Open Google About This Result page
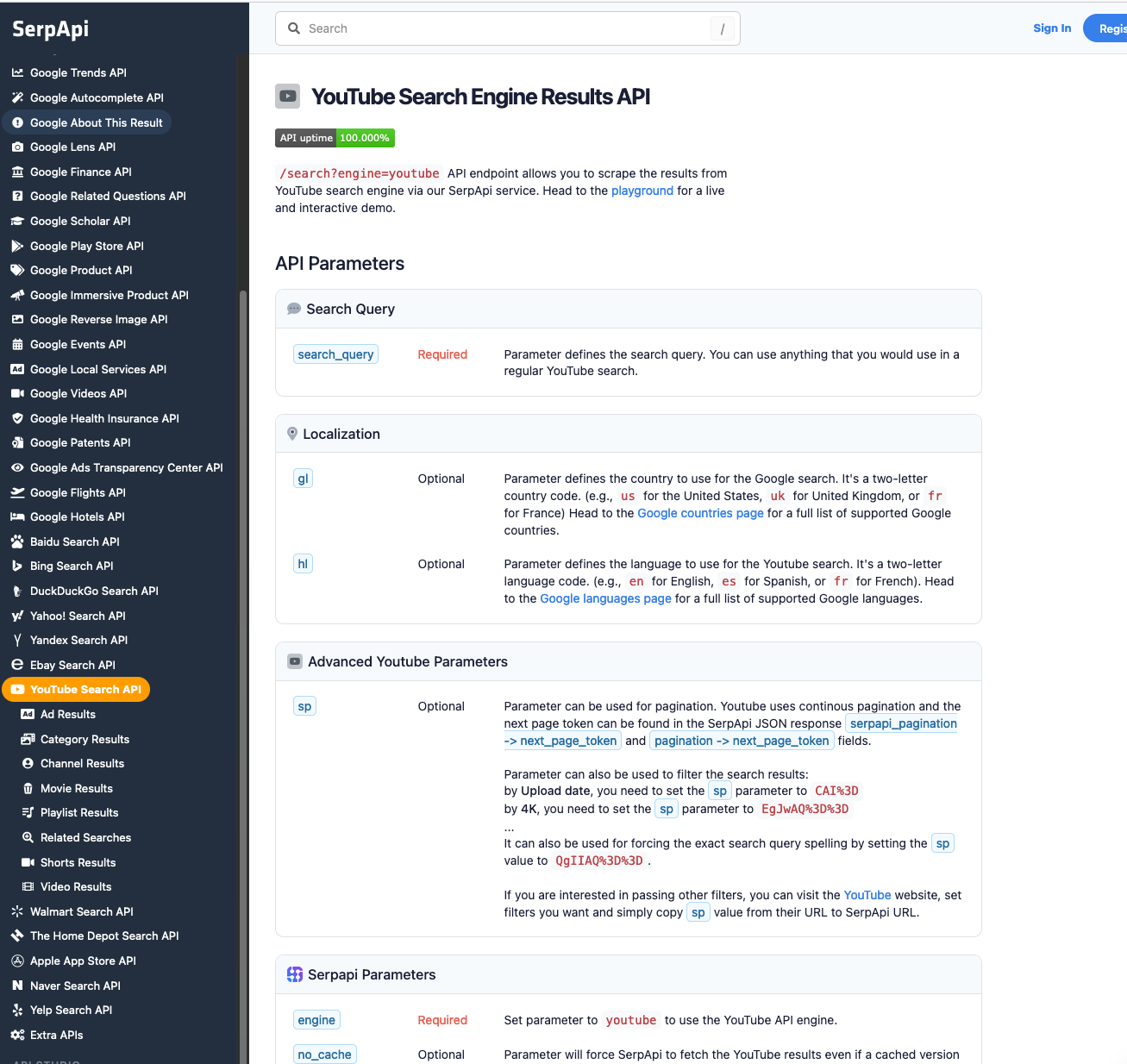 pos(88,122)
